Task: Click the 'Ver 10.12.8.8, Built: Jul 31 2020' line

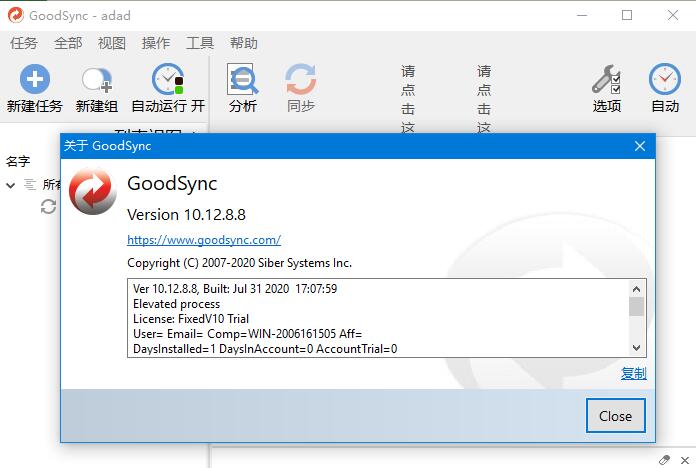Action: pos(235,289)
